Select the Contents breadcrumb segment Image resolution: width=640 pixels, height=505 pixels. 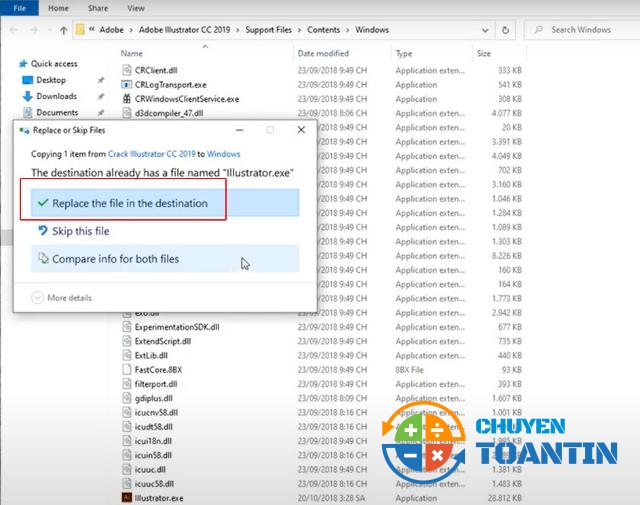tap(323, 30)
